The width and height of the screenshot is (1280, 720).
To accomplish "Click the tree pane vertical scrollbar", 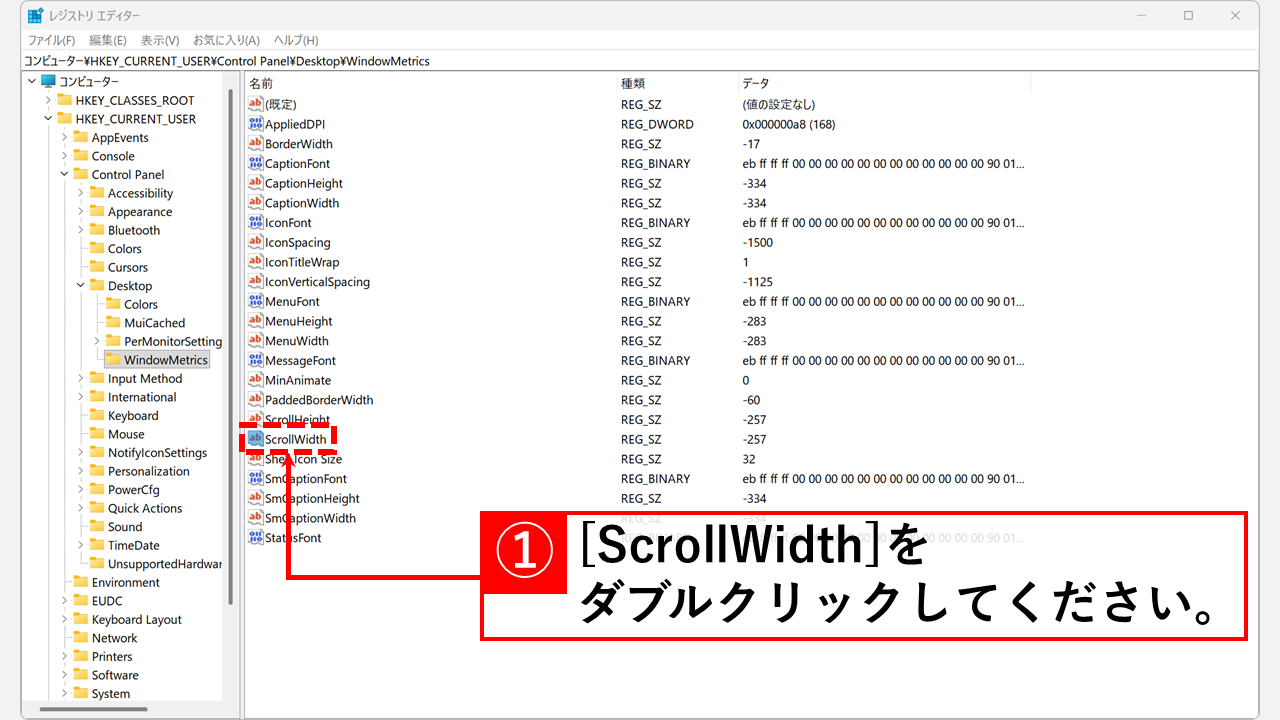I will click(231, 346).
